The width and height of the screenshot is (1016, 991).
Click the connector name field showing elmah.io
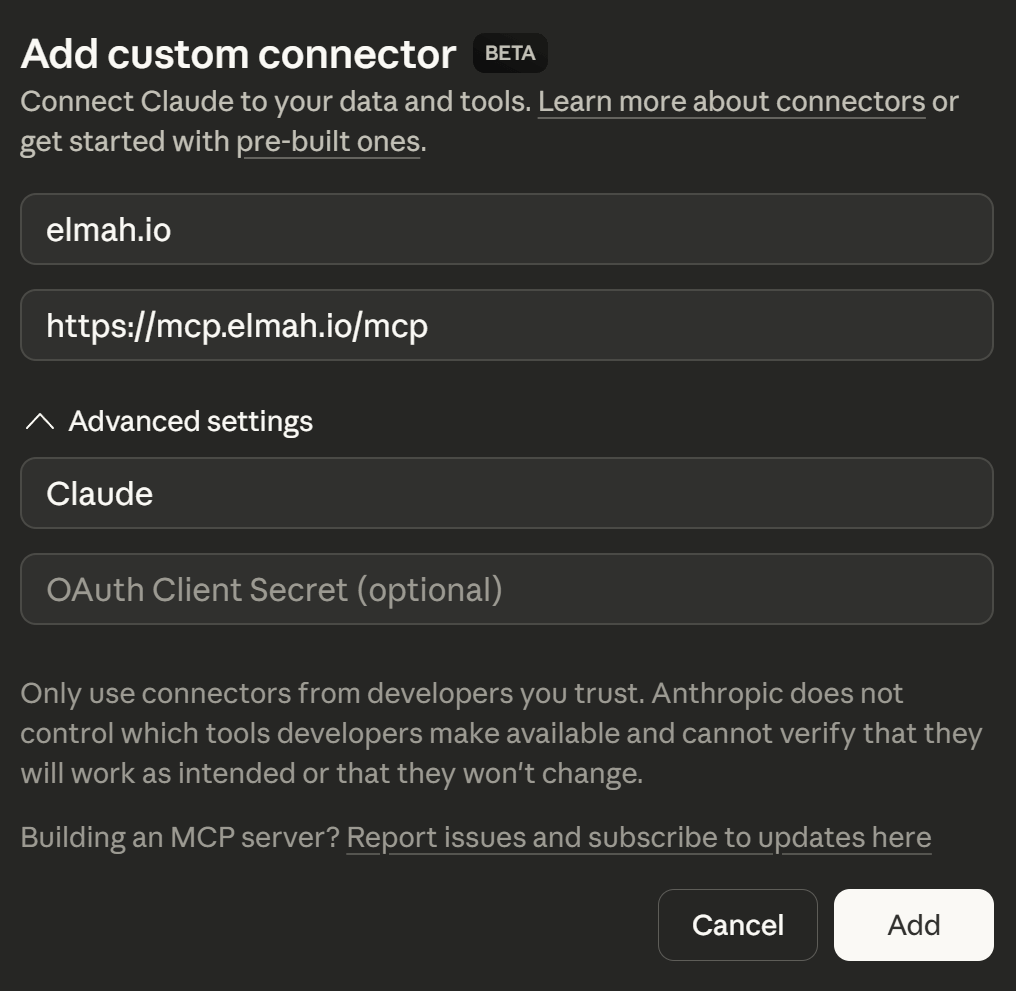[506, 229]
